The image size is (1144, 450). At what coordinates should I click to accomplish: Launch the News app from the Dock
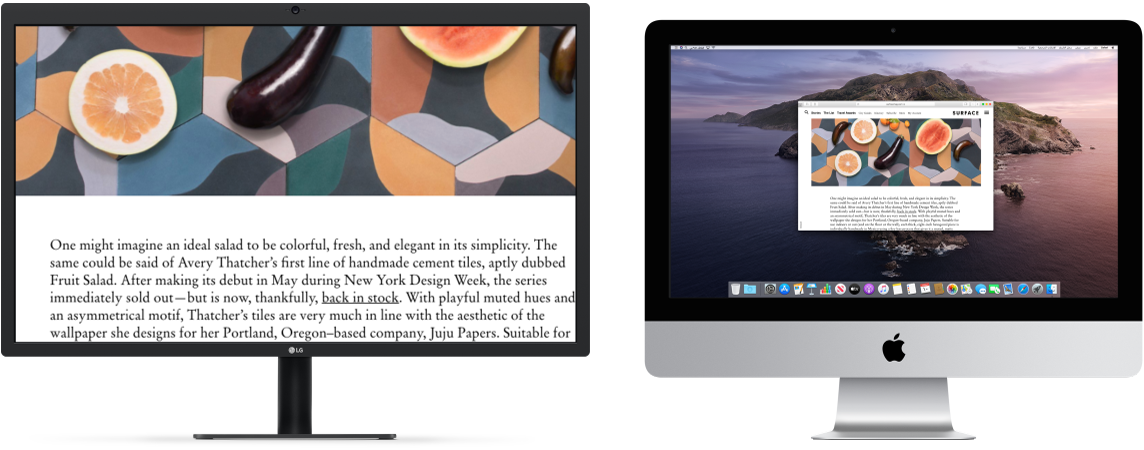coord(840,289)
